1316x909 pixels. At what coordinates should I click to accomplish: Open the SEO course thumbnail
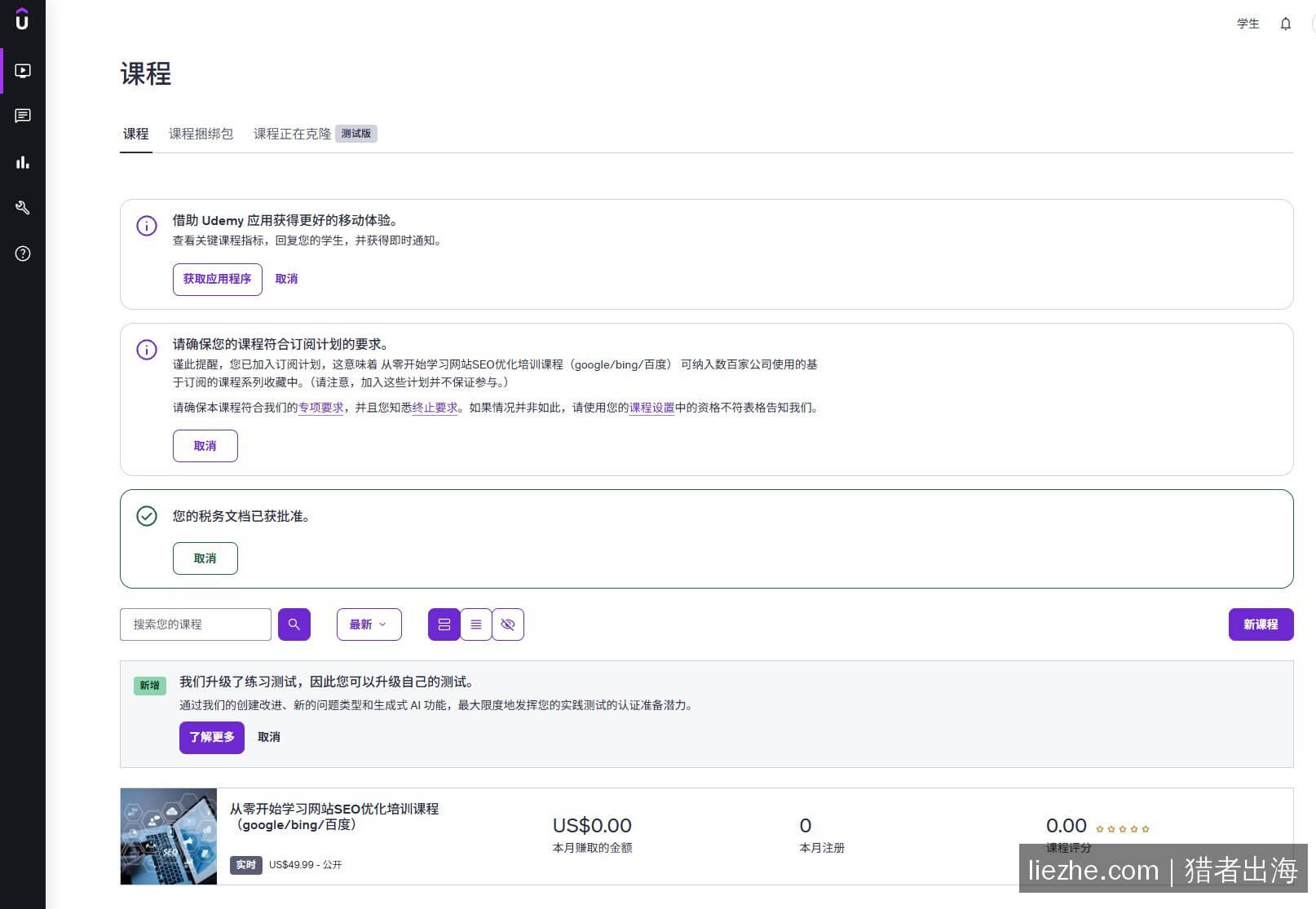click(169, 836)
